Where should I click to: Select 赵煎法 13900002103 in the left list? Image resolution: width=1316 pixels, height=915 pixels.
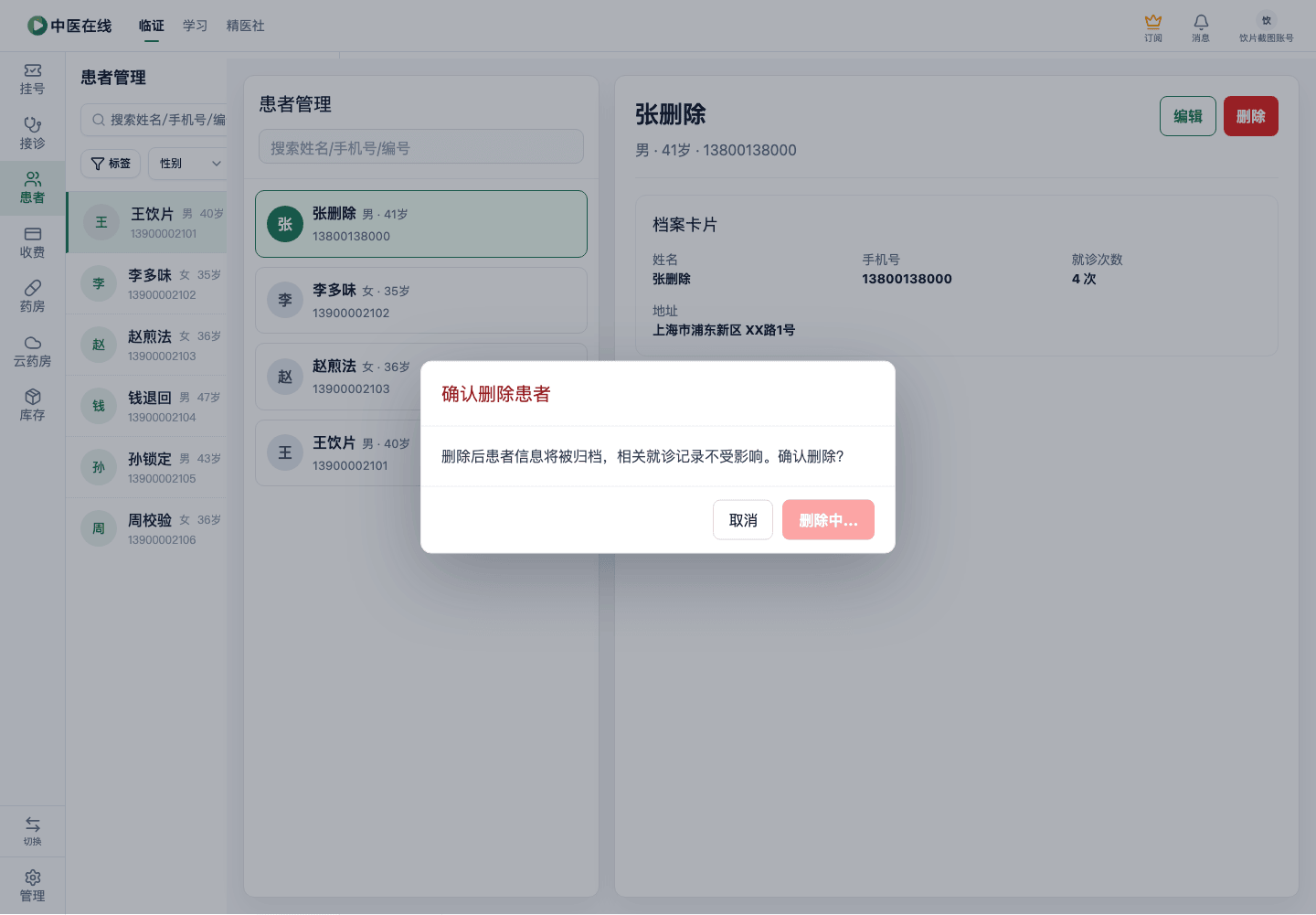point(146,345)
